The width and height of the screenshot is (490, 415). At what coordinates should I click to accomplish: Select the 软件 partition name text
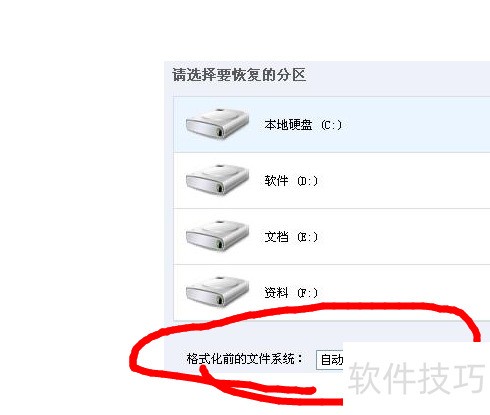coord(276,181)
